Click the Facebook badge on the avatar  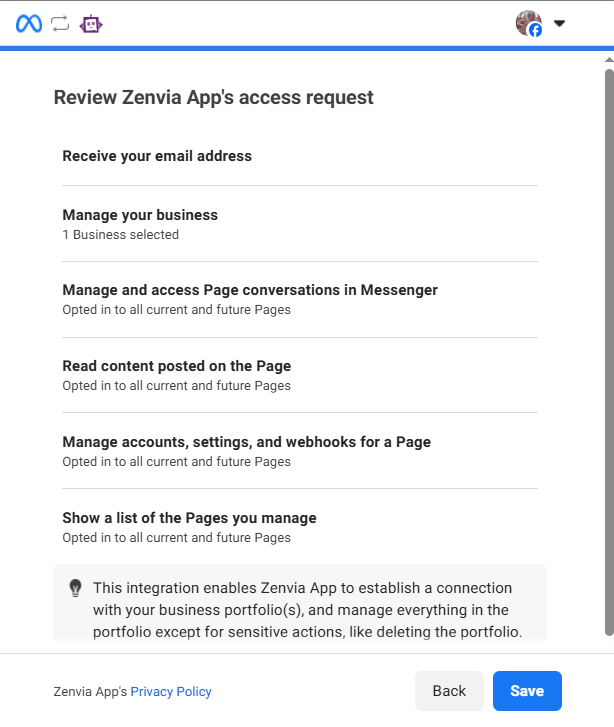535,30
